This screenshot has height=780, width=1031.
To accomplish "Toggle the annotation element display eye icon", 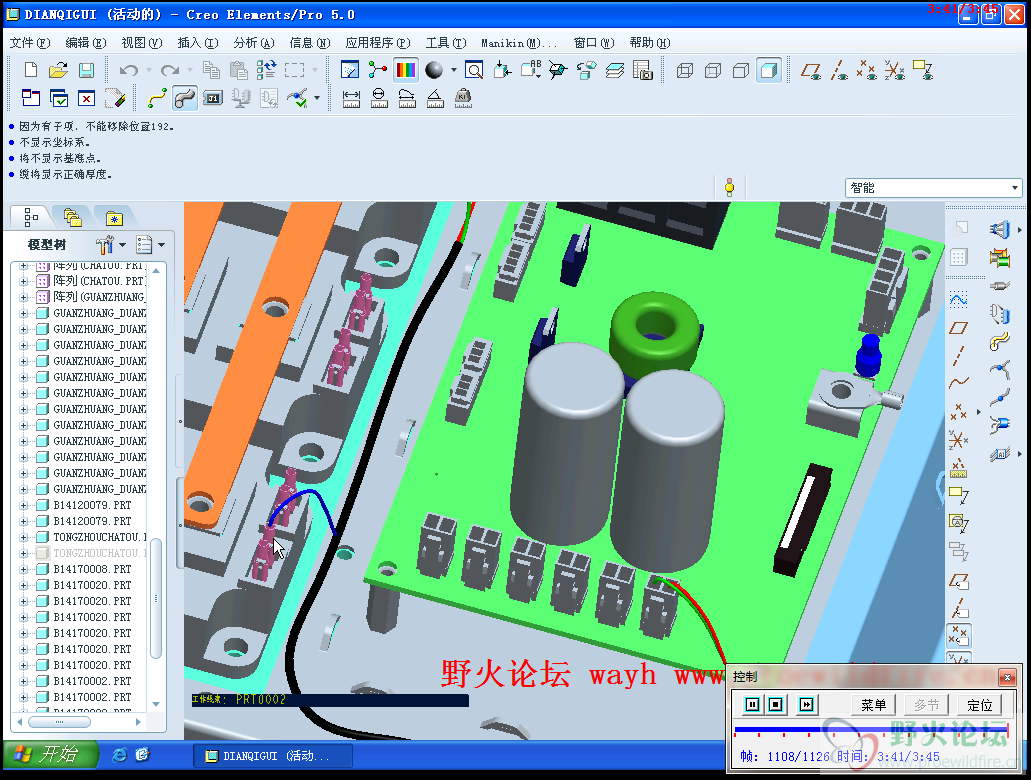I will [x=923, y=70].
